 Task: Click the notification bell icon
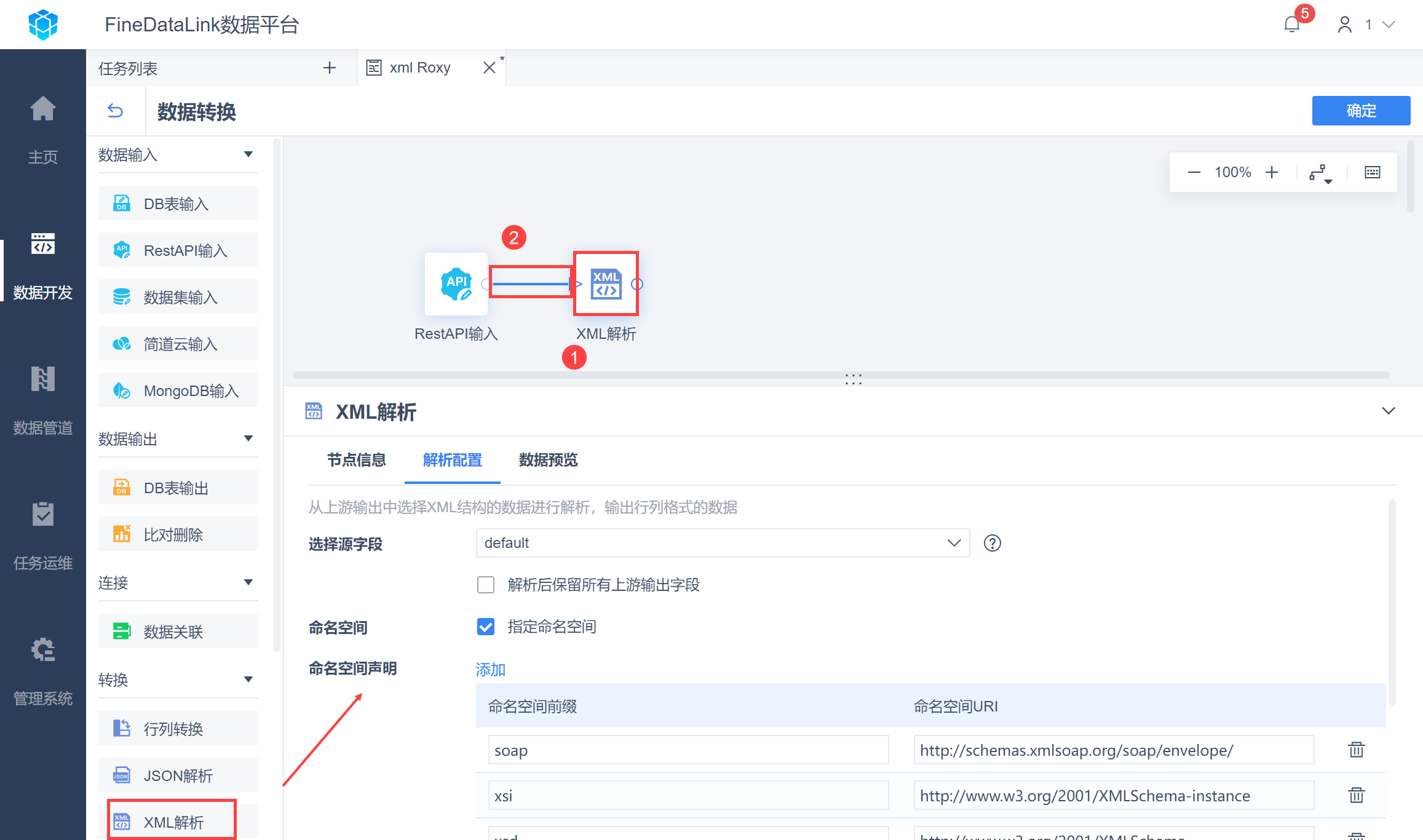[1291, 25]
